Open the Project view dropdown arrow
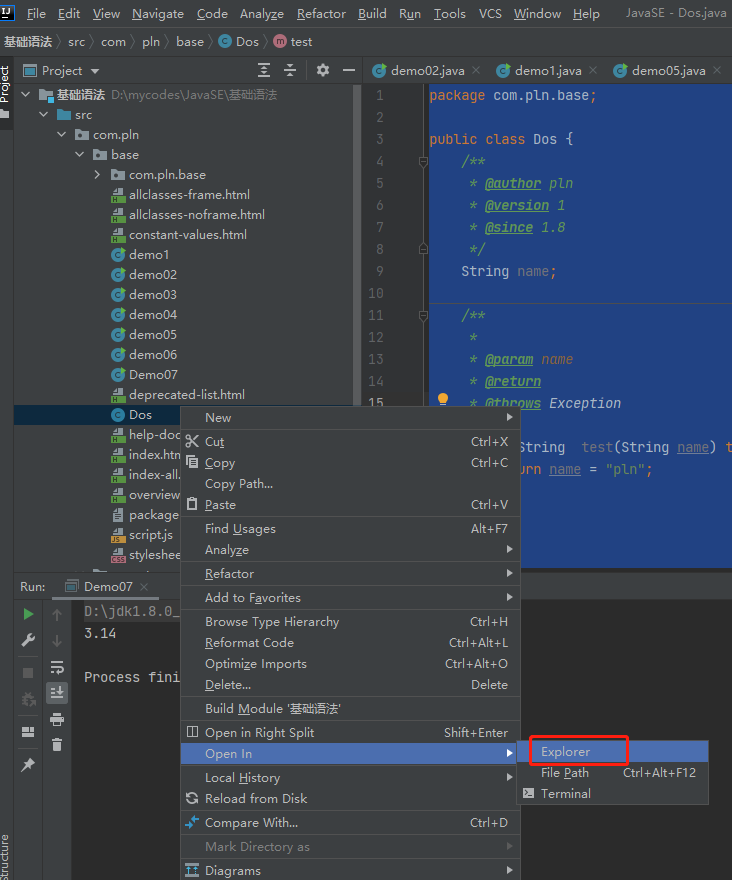This screenshot has height=880, width=732. [95, 71]
